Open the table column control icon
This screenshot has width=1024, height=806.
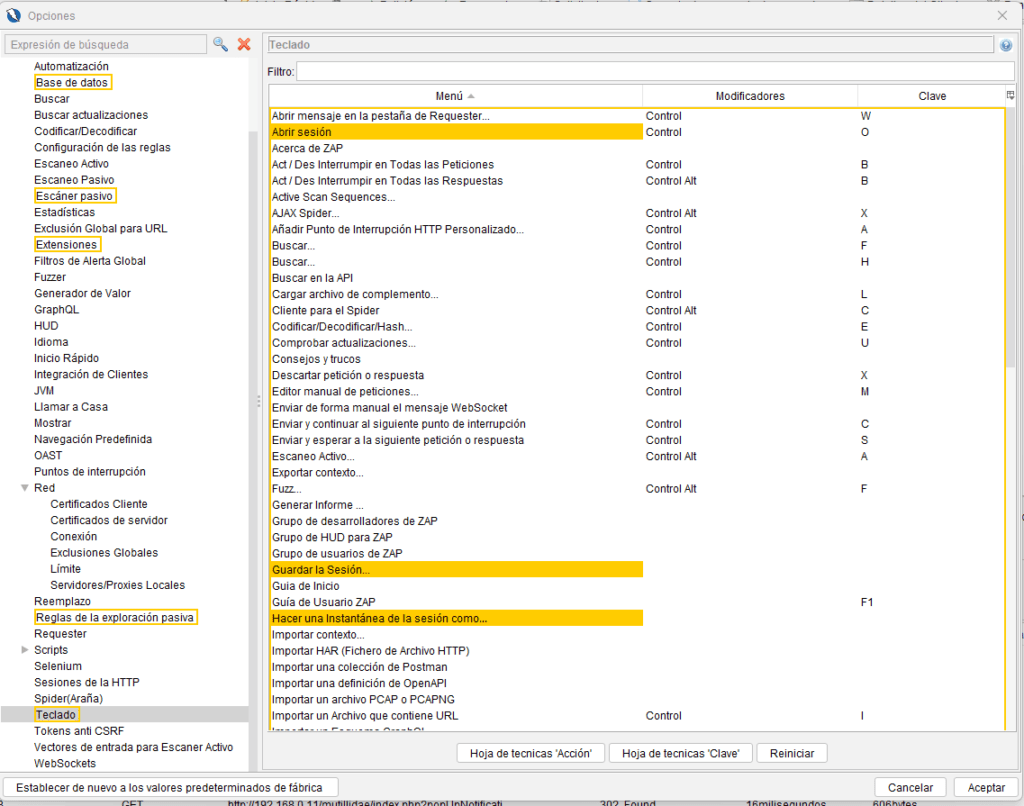1010,96
